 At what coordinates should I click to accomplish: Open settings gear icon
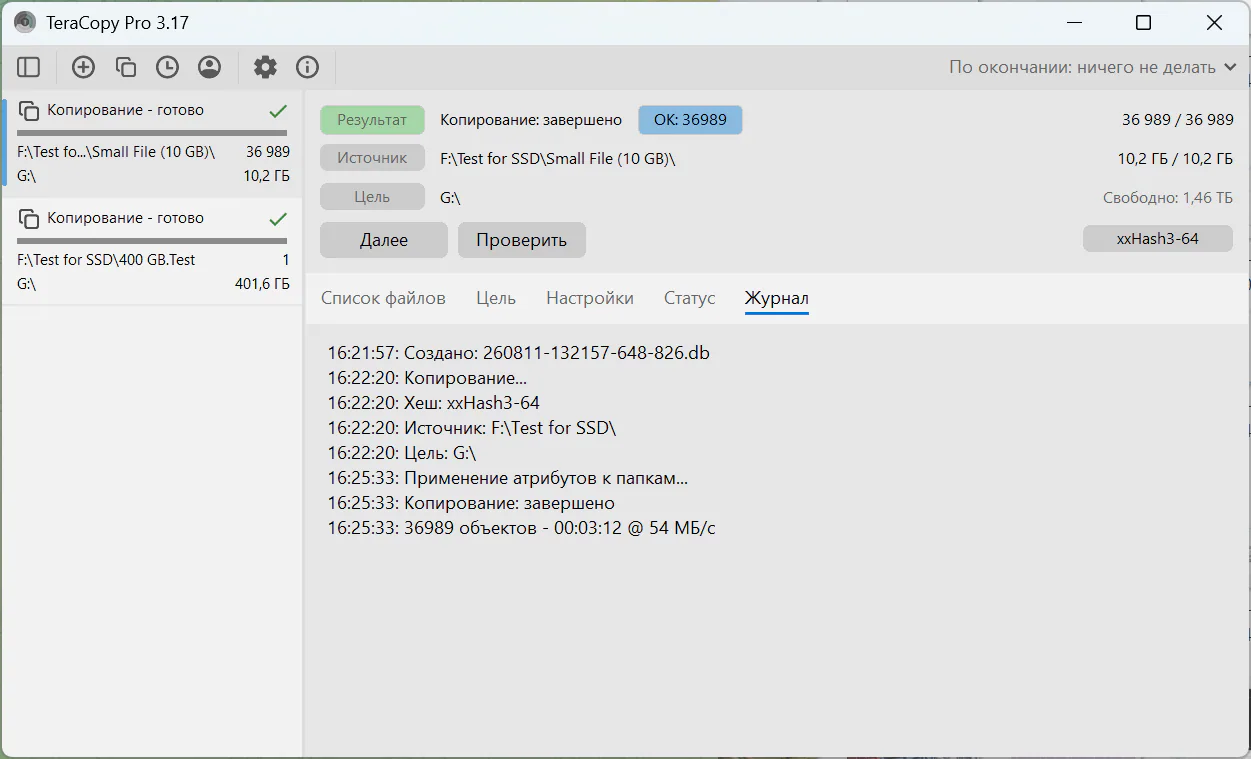265,67
